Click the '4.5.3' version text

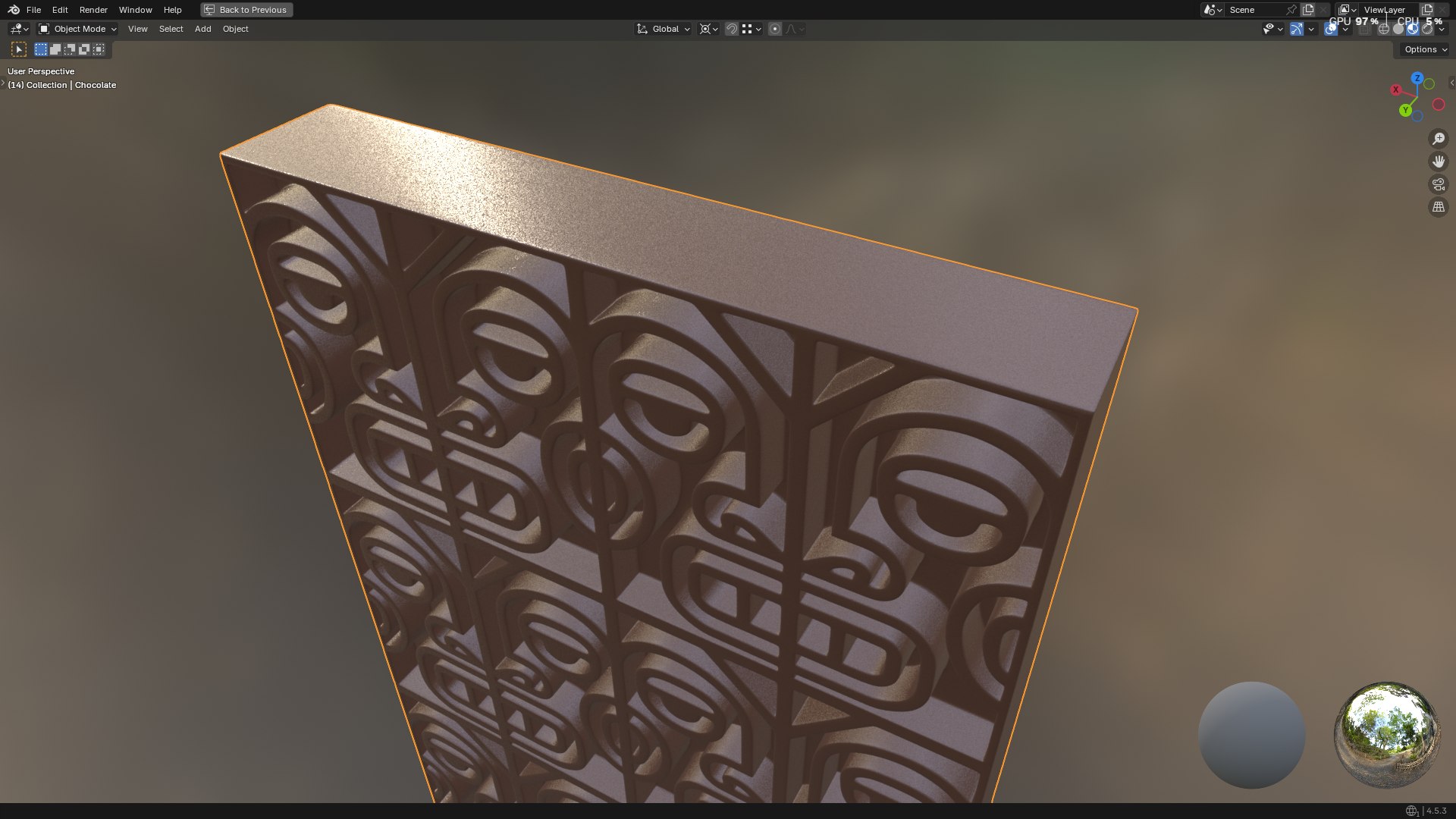[1436, 811]
